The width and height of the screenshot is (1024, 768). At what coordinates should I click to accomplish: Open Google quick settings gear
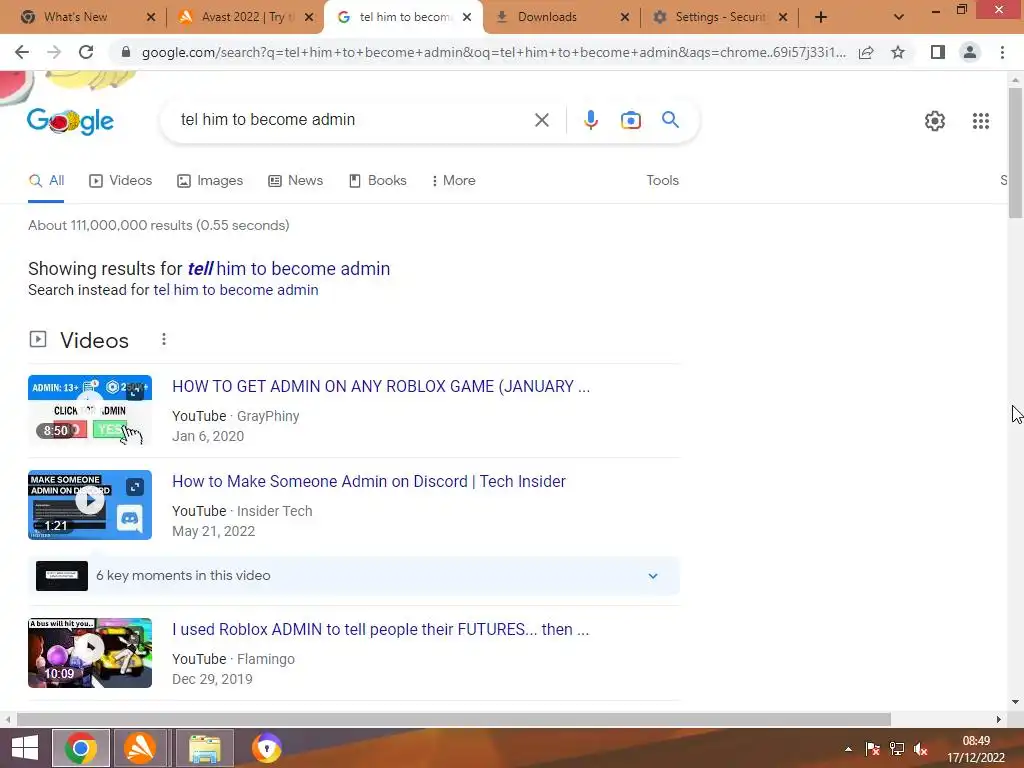pos(935,121)
